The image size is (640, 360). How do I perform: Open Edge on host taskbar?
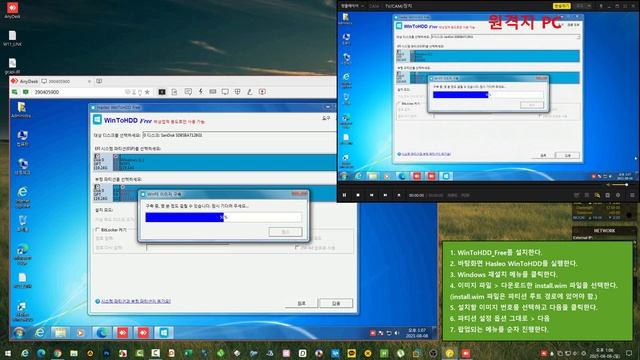pyautogui.click(x=41, y=353)
